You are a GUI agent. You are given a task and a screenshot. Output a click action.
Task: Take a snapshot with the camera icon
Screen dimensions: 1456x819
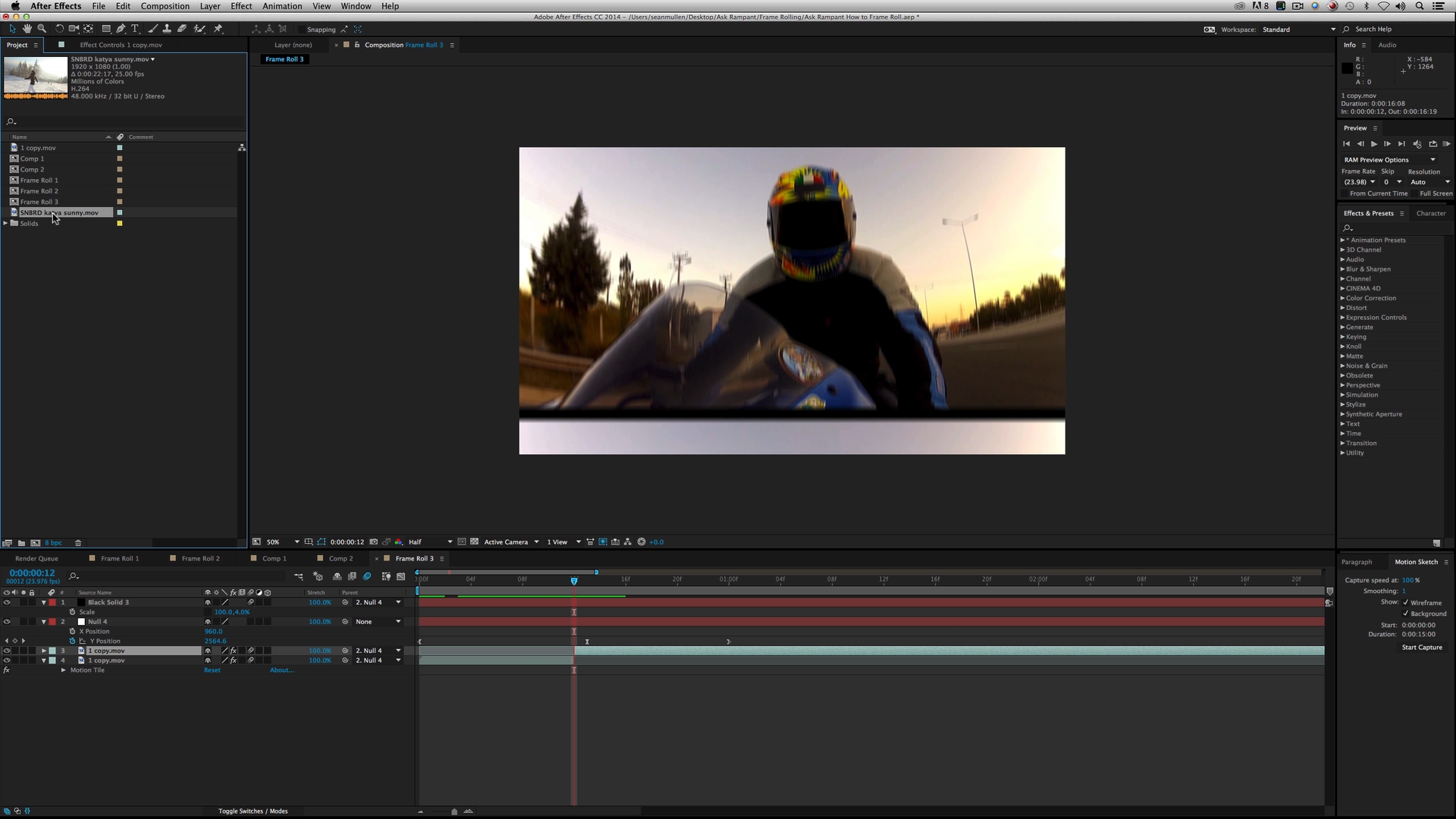[x=374, y=542]
